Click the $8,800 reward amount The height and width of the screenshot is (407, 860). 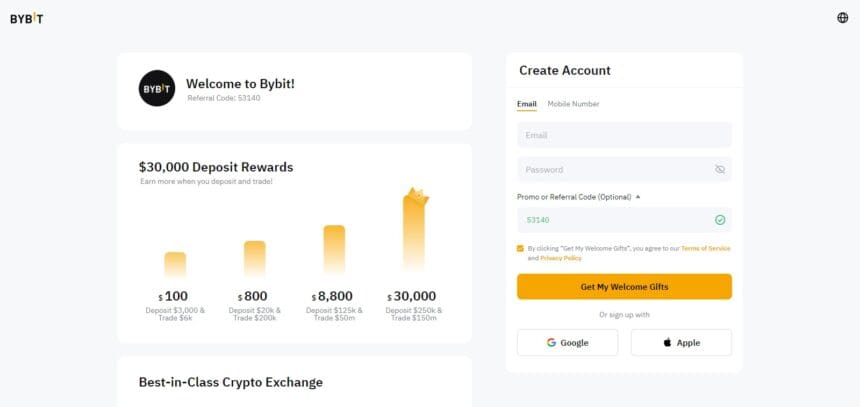332,297
